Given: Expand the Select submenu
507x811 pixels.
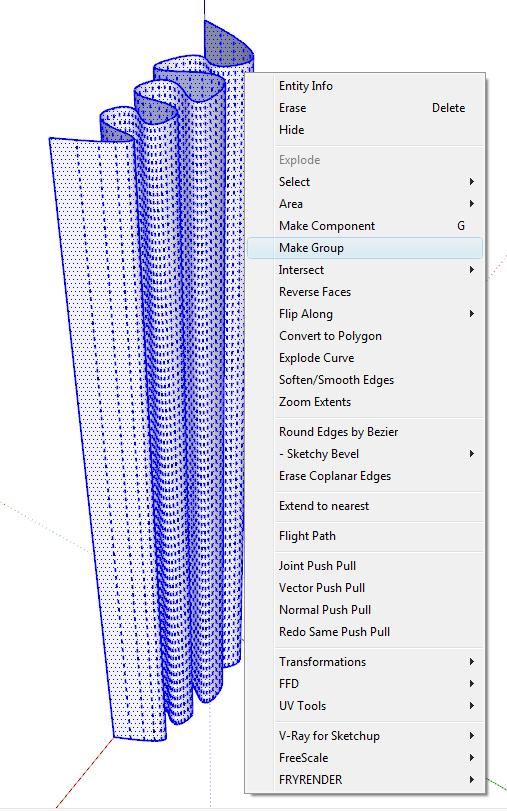Looking at the screenshot, I should pyautogui.click(x=365, y=182).
